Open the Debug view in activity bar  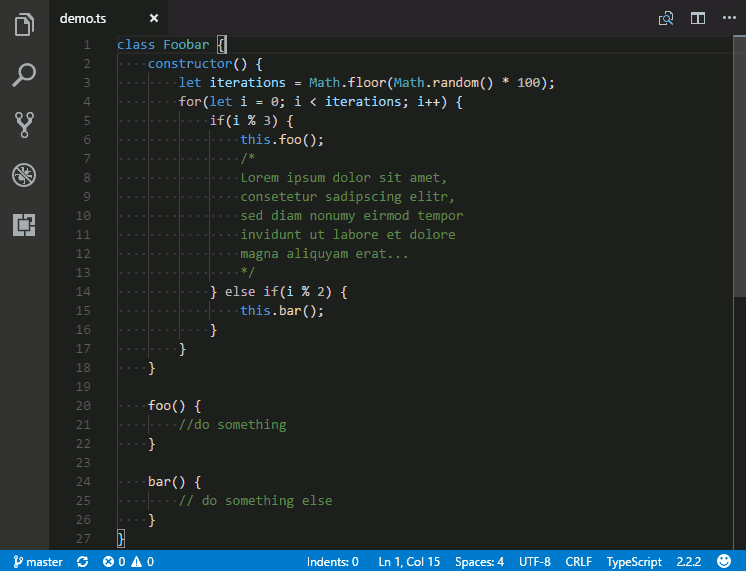click(x=24, y=175)
